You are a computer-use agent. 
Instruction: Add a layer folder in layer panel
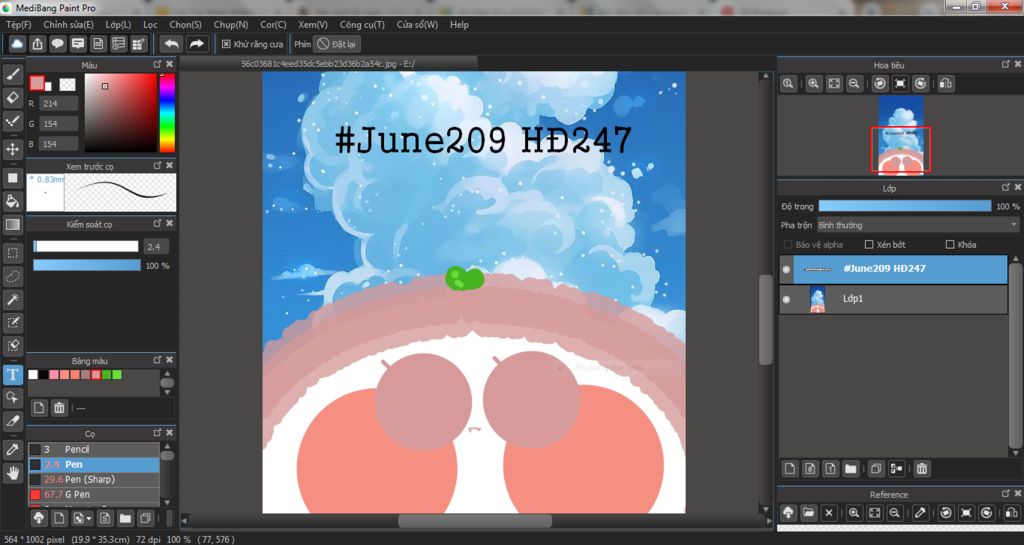[850, 469]
